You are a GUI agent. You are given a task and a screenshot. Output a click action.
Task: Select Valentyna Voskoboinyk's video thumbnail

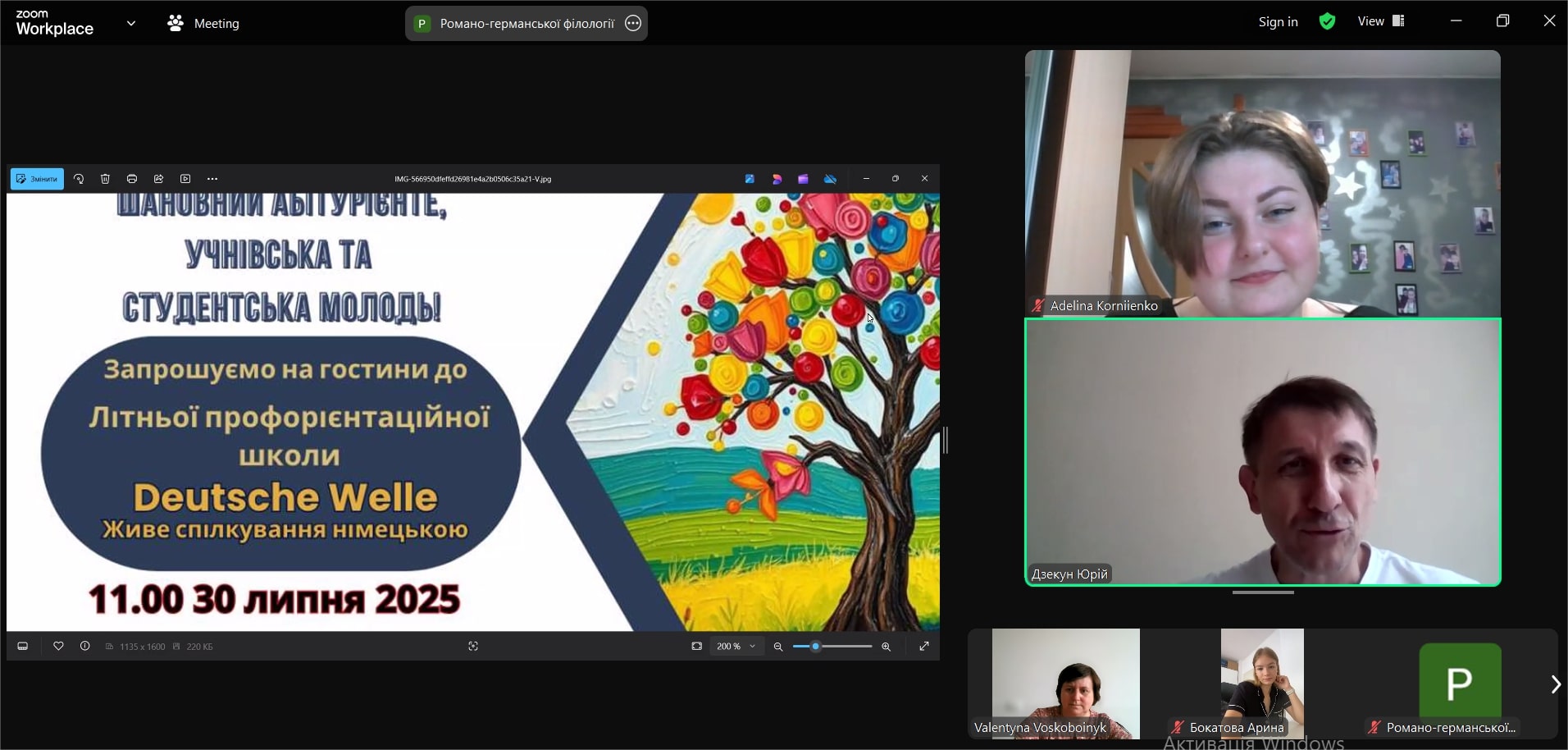pyautogui.click(x=1065, y=684)
